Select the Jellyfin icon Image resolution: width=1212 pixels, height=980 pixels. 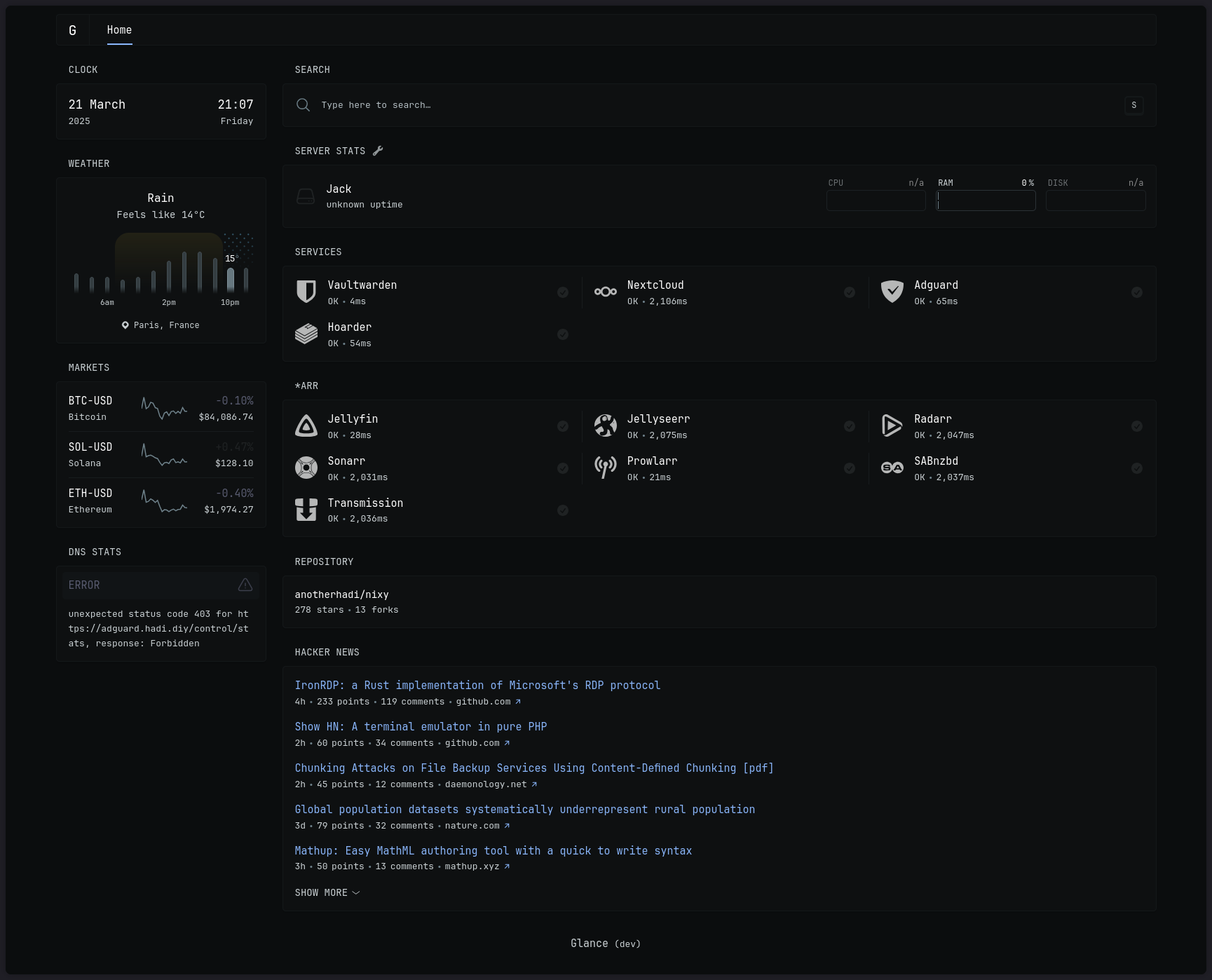click(306, 426)
